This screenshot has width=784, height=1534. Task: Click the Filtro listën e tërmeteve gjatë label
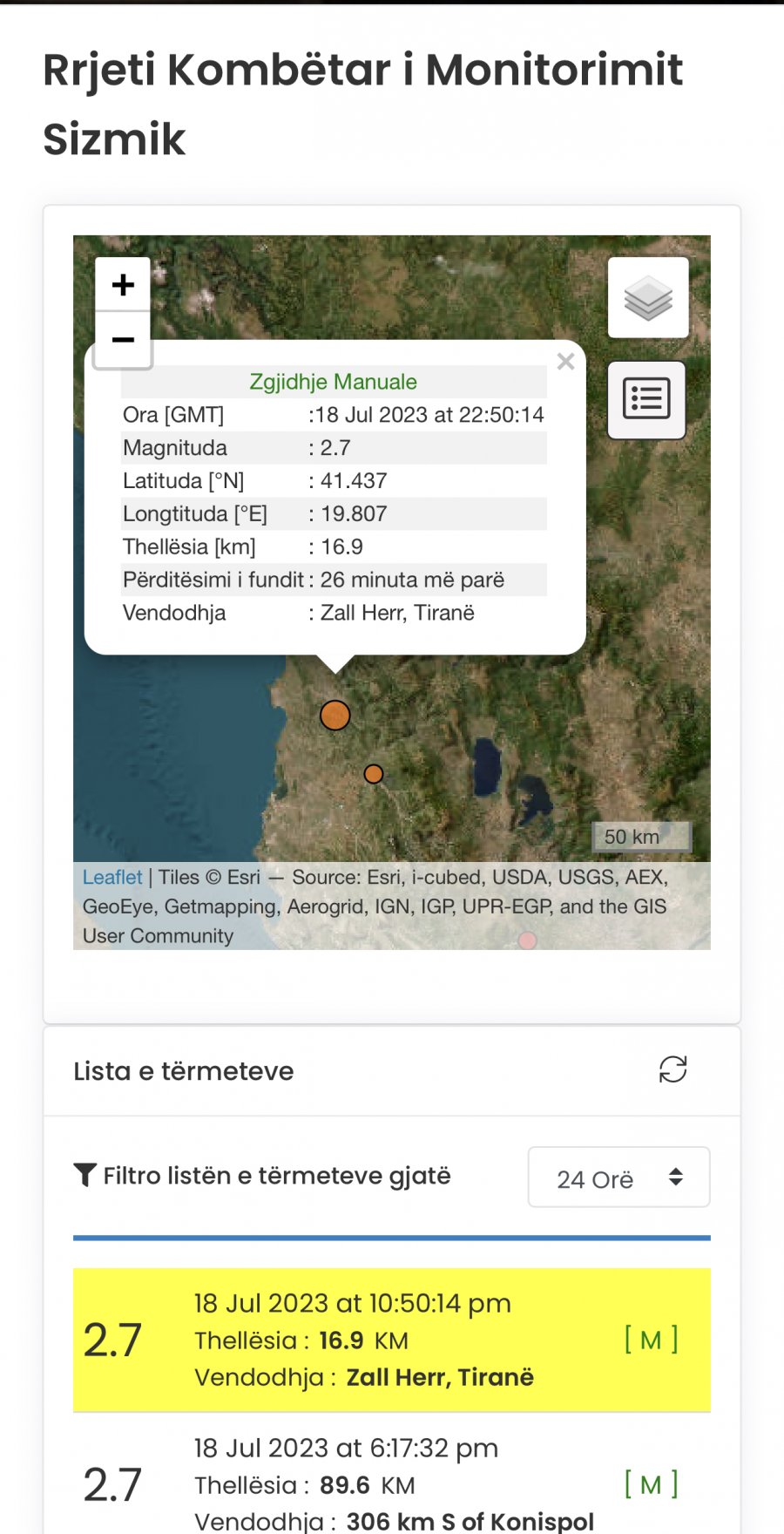coord(277,1176)
